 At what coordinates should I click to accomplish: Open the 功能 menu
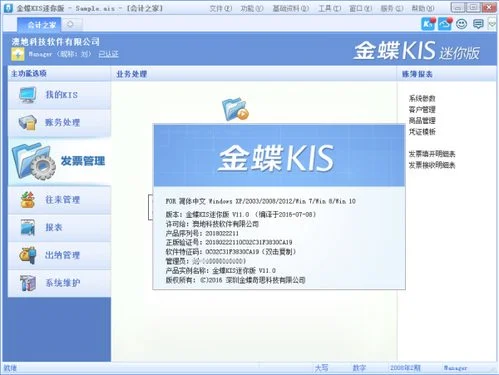point(252,8)
